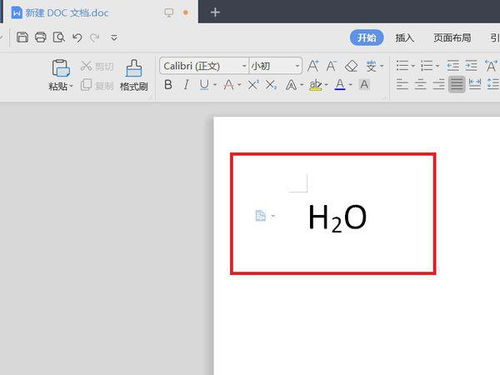Toggle justified alignment button
This screenshot has height=375, width=500.
pos(457,84)
